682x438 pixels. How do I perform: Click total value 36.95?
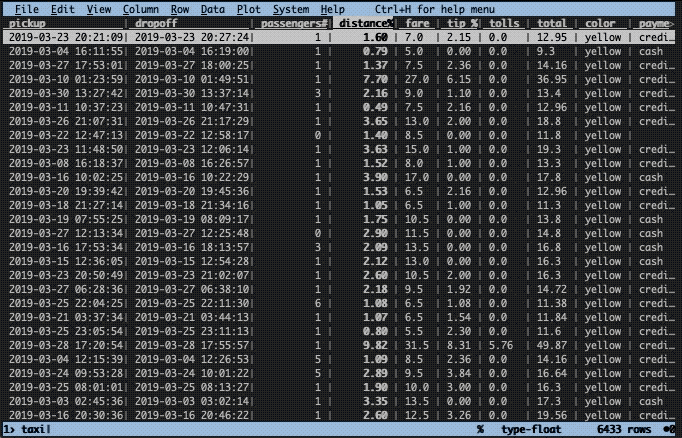click(552, 80)
